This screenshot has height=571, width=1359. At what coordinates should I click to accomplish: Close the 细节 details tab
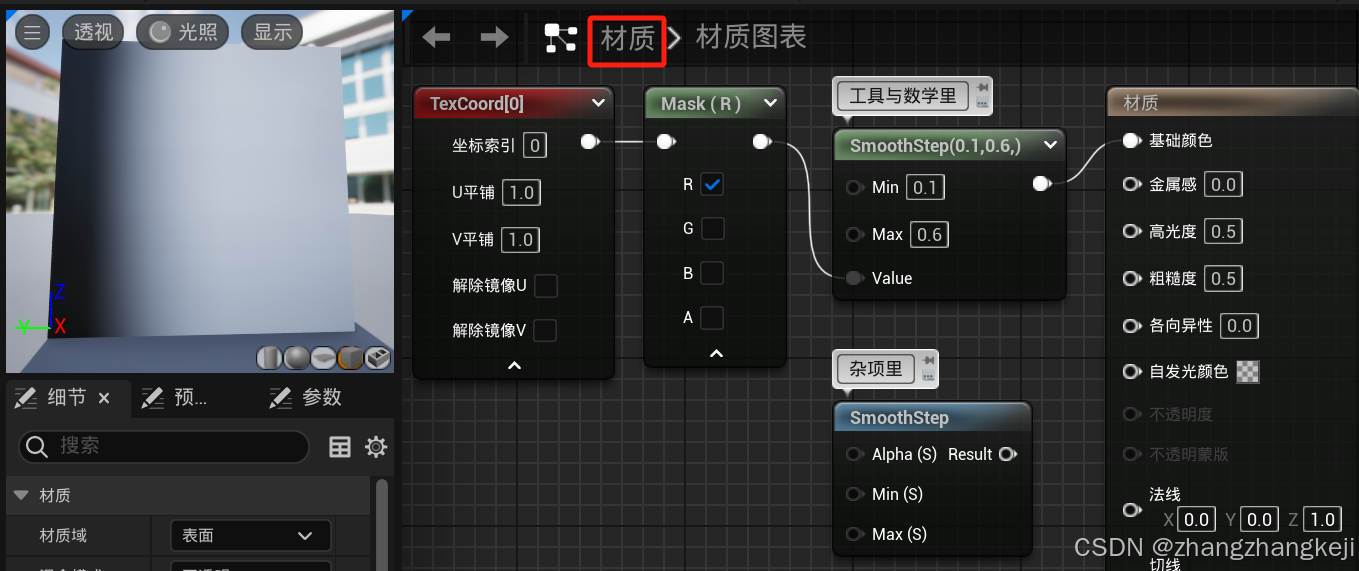pyautogui.click(x=104, y=398)
